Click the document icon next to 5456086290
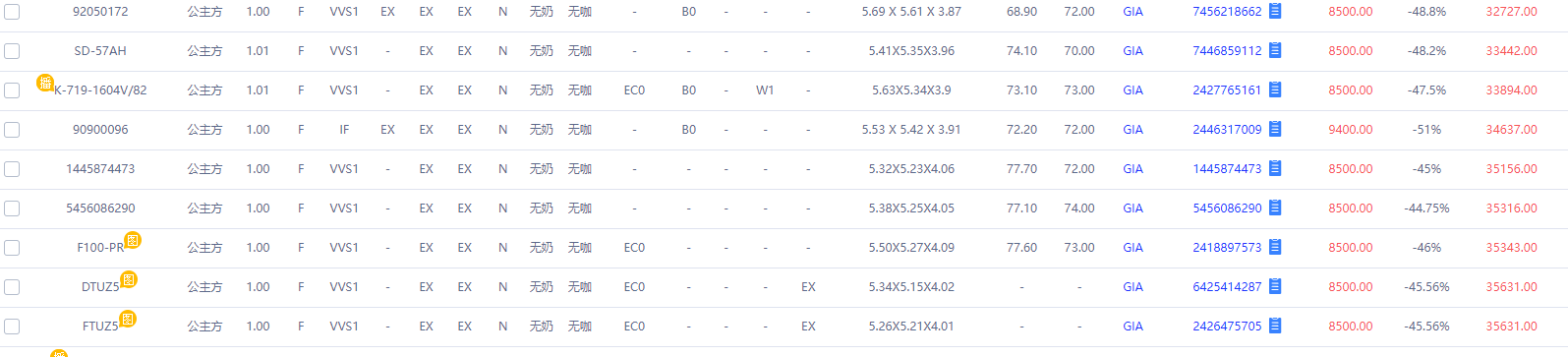 (x=1275, y=208)
